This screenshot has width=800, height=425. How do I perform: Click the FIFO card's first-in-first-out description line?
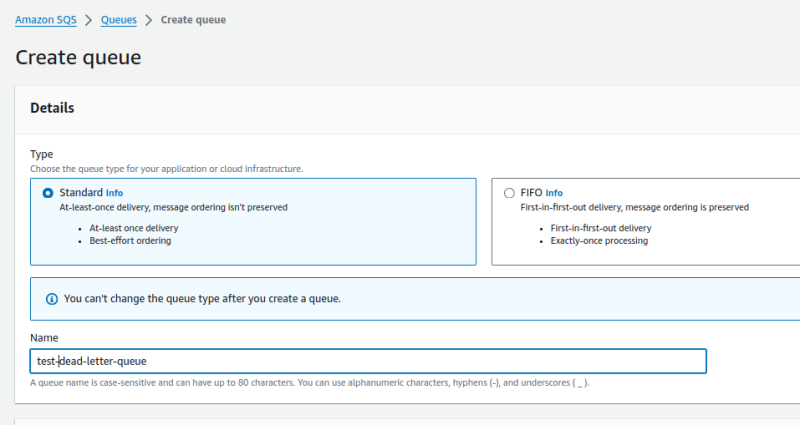click(x=634, y=207)
